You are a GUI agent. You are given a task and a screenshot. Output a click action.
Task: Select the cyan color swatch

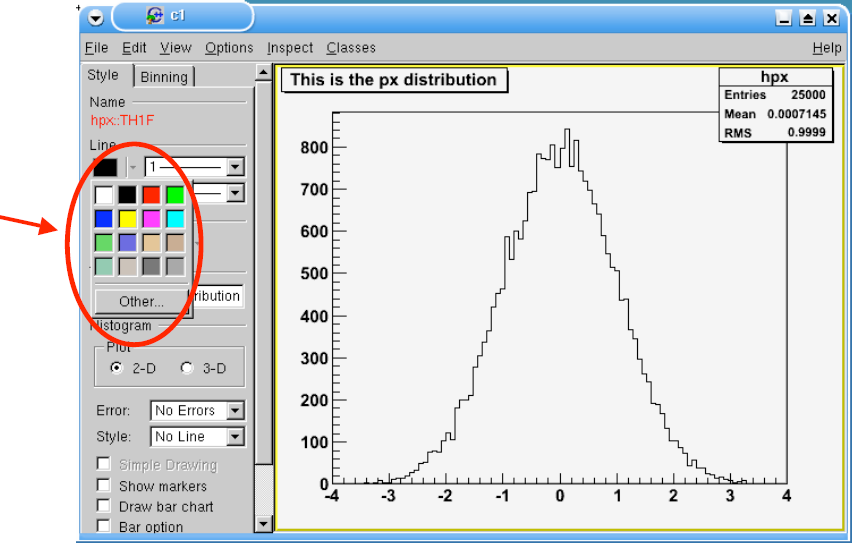tap(175, 219)
